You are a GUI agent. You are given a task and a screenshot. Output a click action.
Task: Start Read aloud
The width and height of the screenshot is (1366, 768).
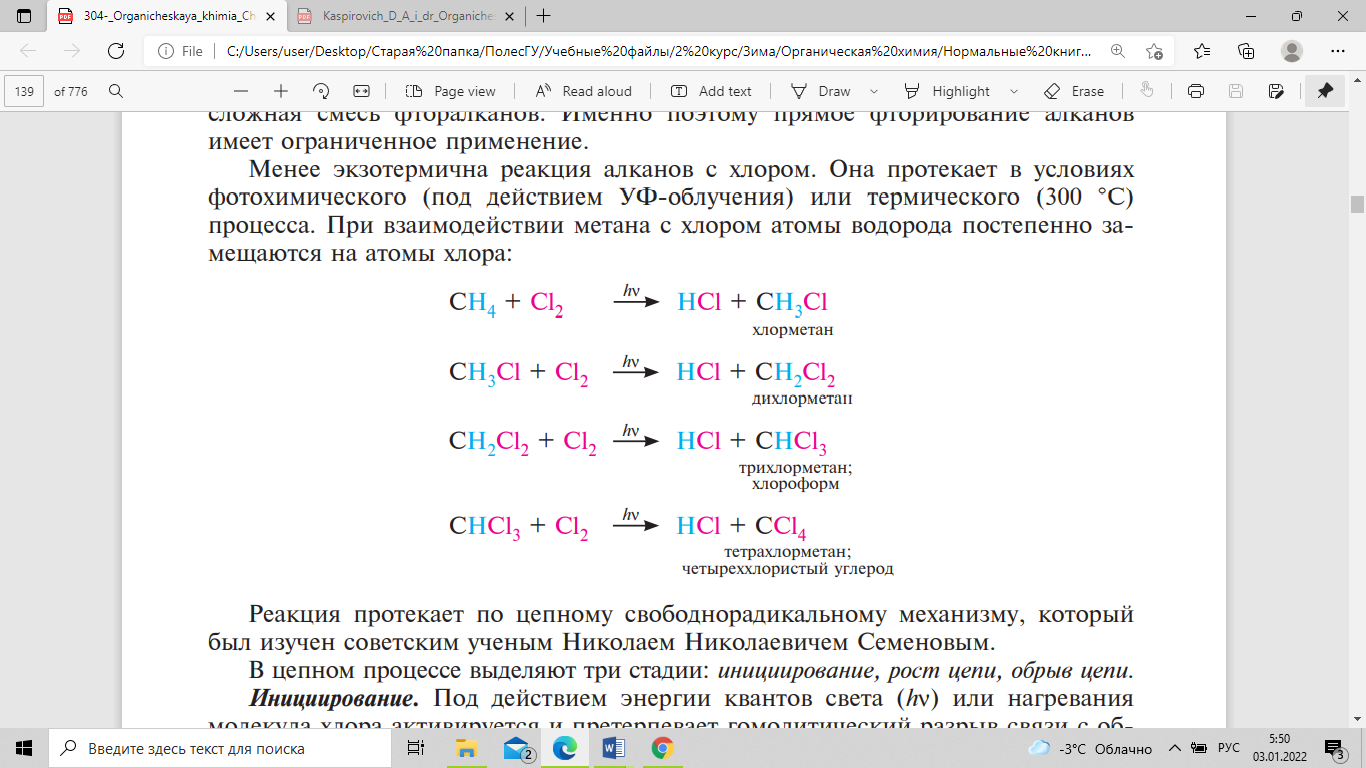click(x=585, y=91)
